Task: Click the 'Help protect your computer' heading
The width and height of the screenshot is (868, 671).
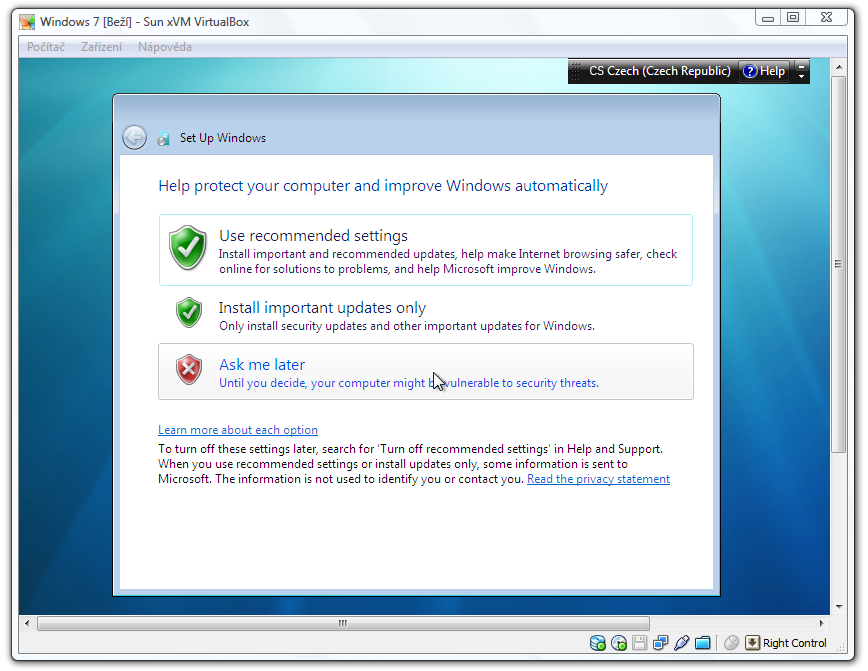Action: click(383, 185)
